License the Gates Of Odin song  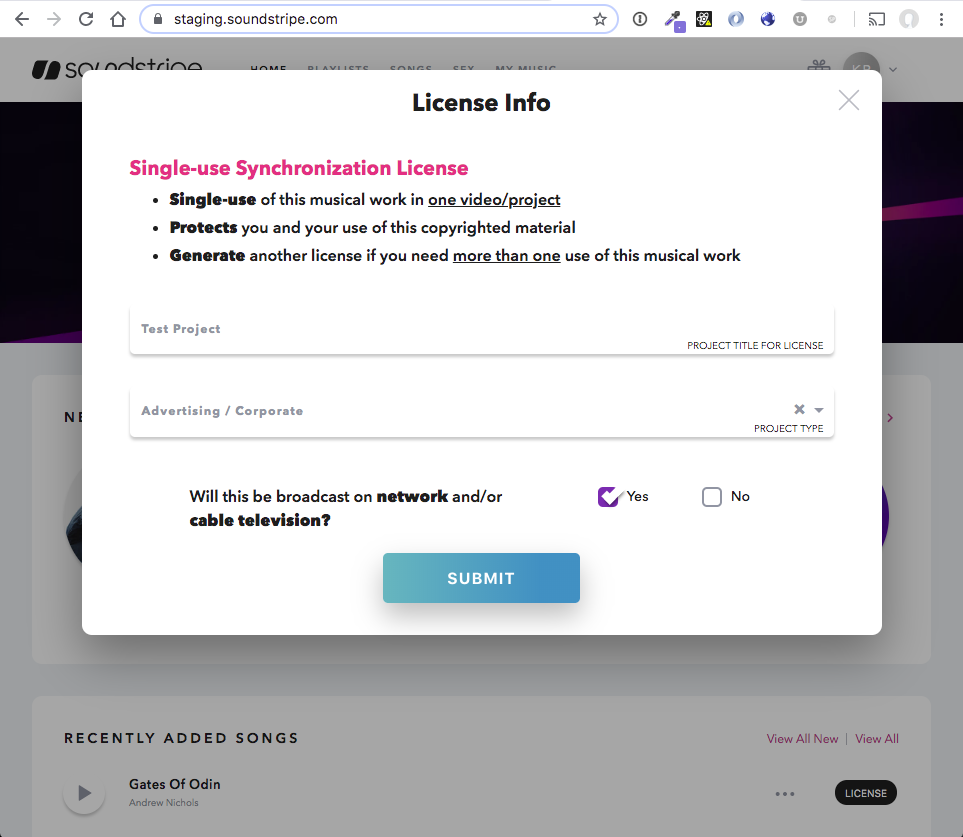click(865, 793)
